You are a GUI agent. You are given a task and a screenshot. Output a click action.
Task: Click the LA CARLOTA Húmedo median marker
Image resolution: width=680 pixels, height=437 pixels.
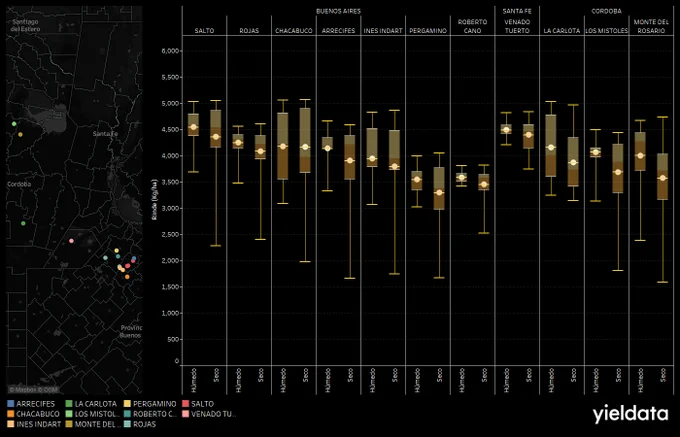[551, 147]
